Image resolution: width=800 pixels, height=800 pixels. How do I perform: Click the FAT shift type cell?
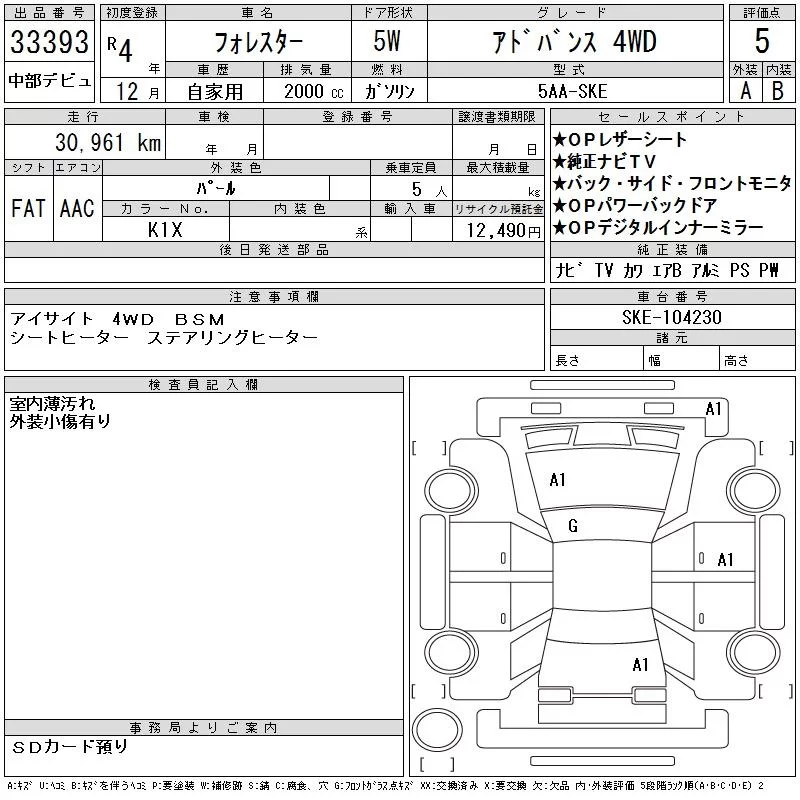point(28,209)
